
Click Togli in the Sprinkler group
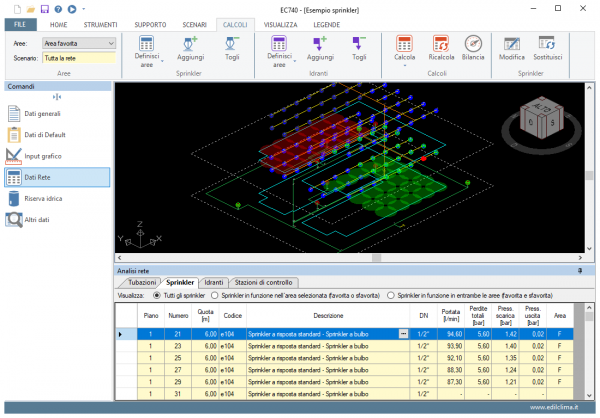pyautogui.click(x=232, y=49)
